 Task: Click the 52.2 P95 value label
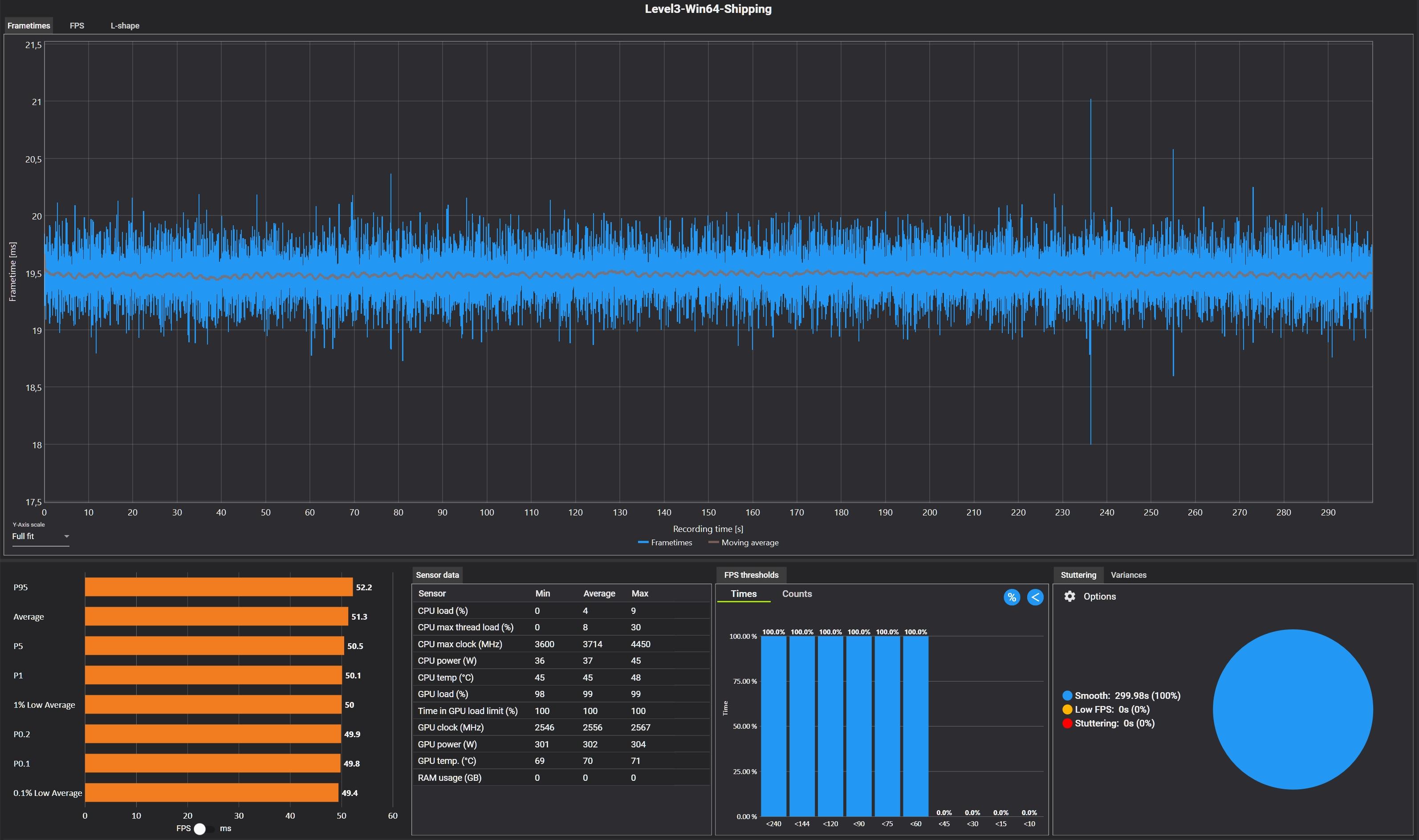(364, 588)
